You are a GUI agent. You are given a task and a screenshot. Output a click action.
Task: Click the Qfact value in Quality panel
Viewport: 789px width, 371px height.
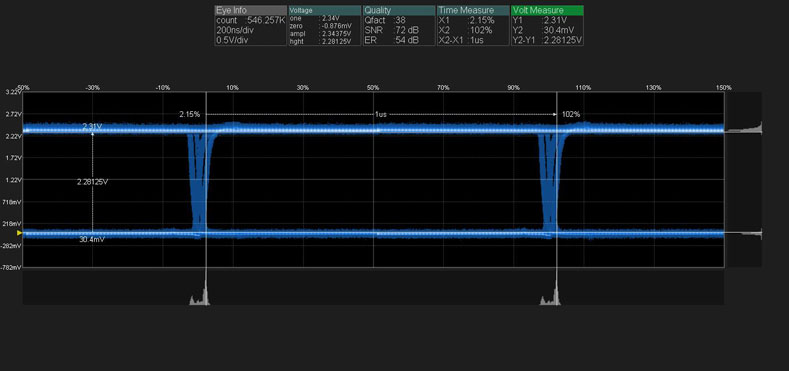click(x=401, y=21)
